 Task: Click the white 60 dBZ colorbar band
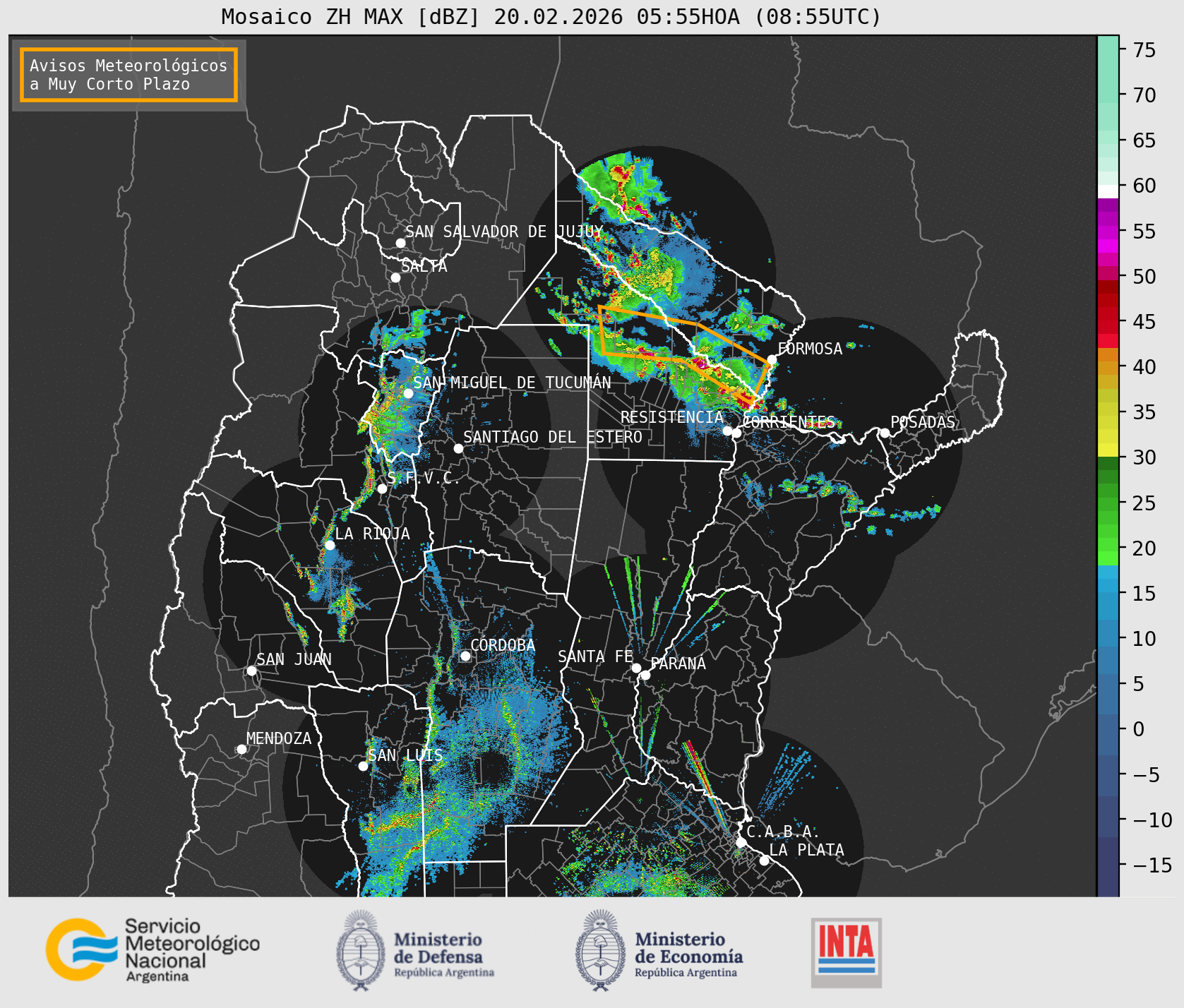click(1108, 191)
